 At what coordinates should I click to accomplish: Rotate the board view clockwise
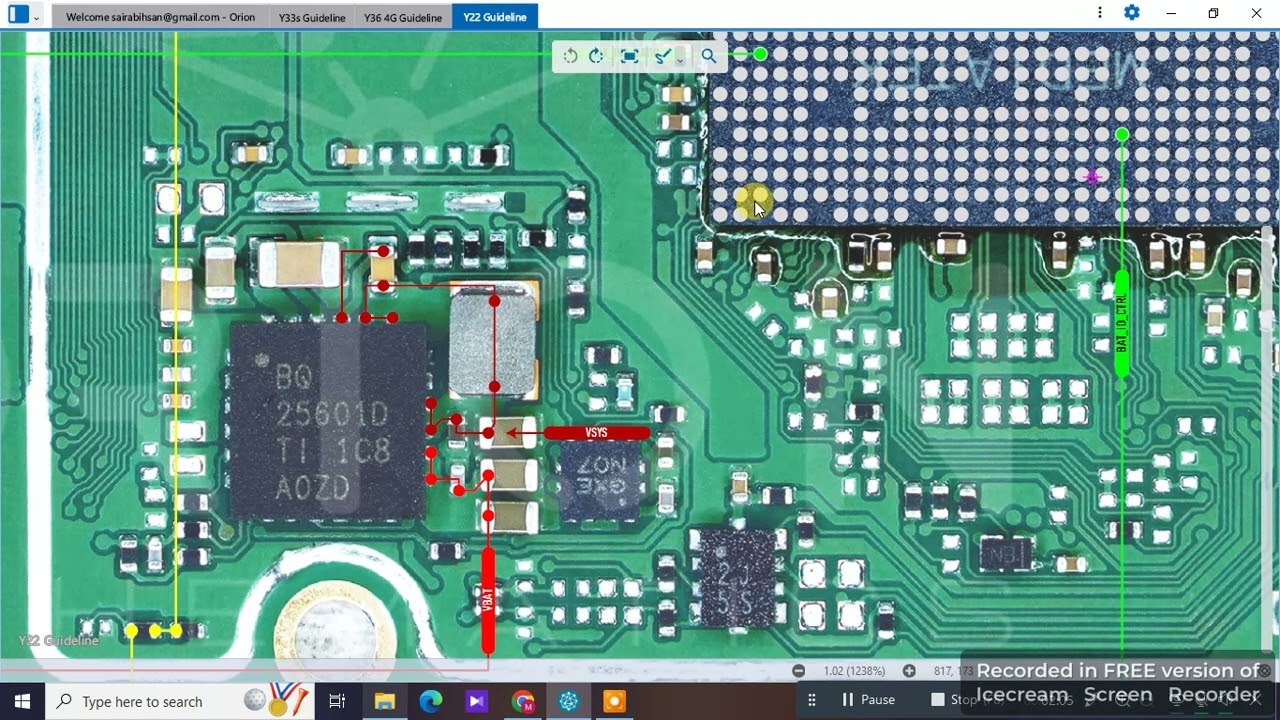click(x=596, y=56)
